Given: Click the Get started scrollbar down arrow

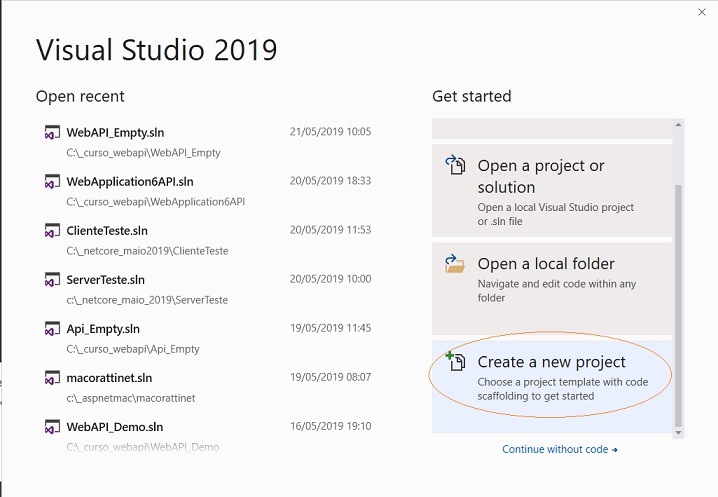Looking at the screenshot, I should (678, 432).
